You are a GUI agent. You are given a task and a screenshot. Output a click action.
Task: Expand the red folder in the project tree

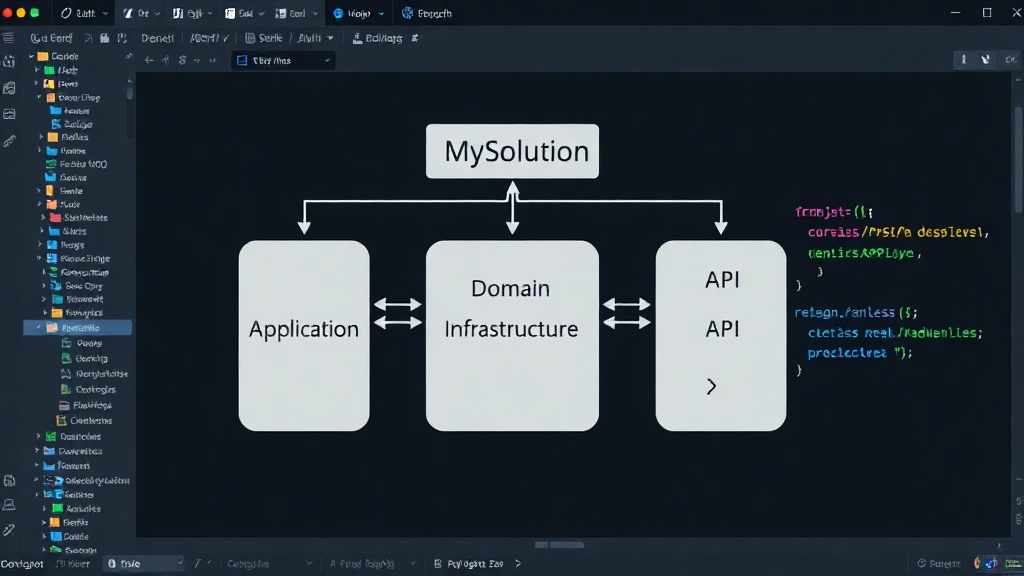click(x=44, y=217)
